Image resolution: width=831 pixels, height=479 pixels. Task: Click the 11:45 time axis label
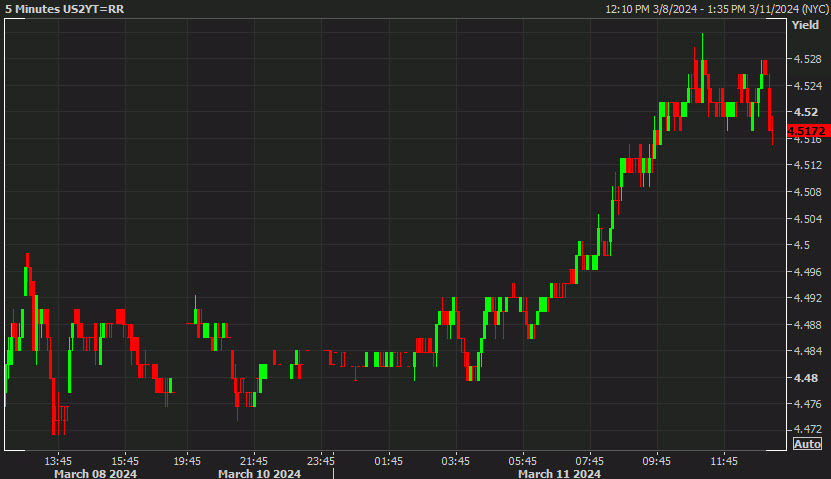pyautogui.click(x=724, y=461)
